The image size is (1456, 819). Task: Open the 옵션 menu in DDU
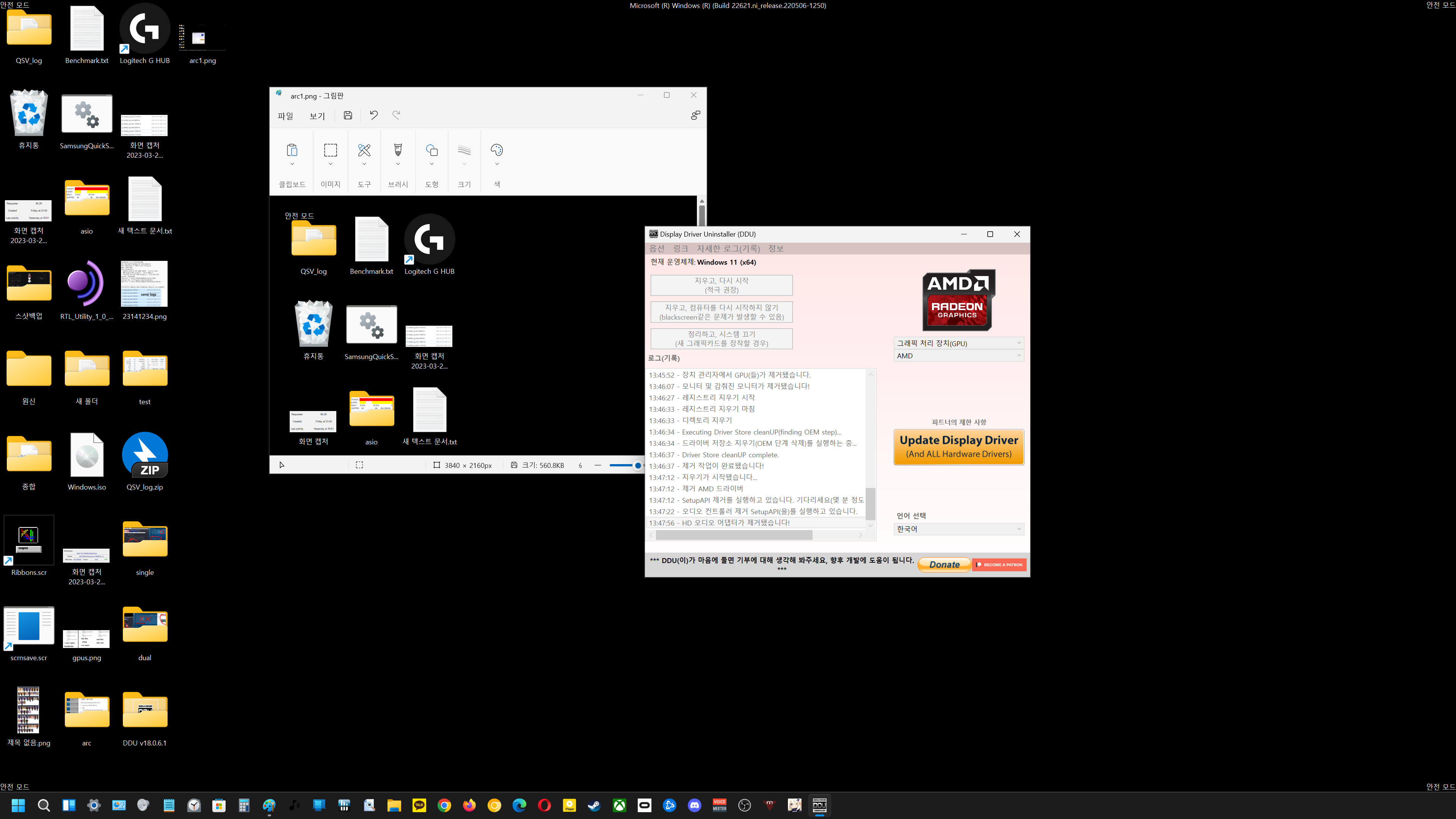(x=656, y=249)
